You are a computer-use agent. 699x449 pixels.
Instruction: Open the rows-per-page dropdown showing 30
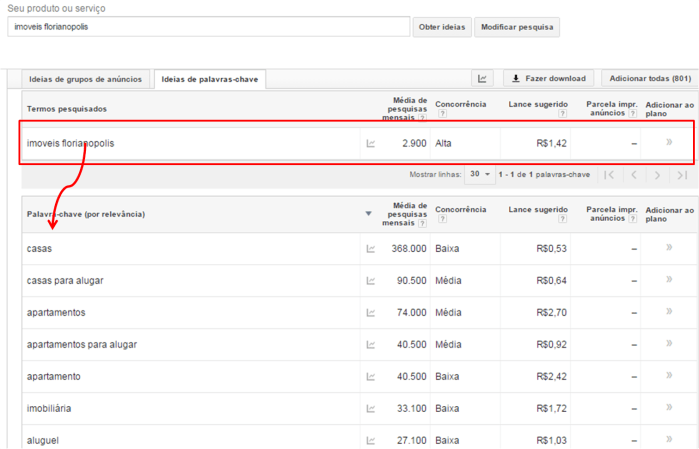(481, 175)
